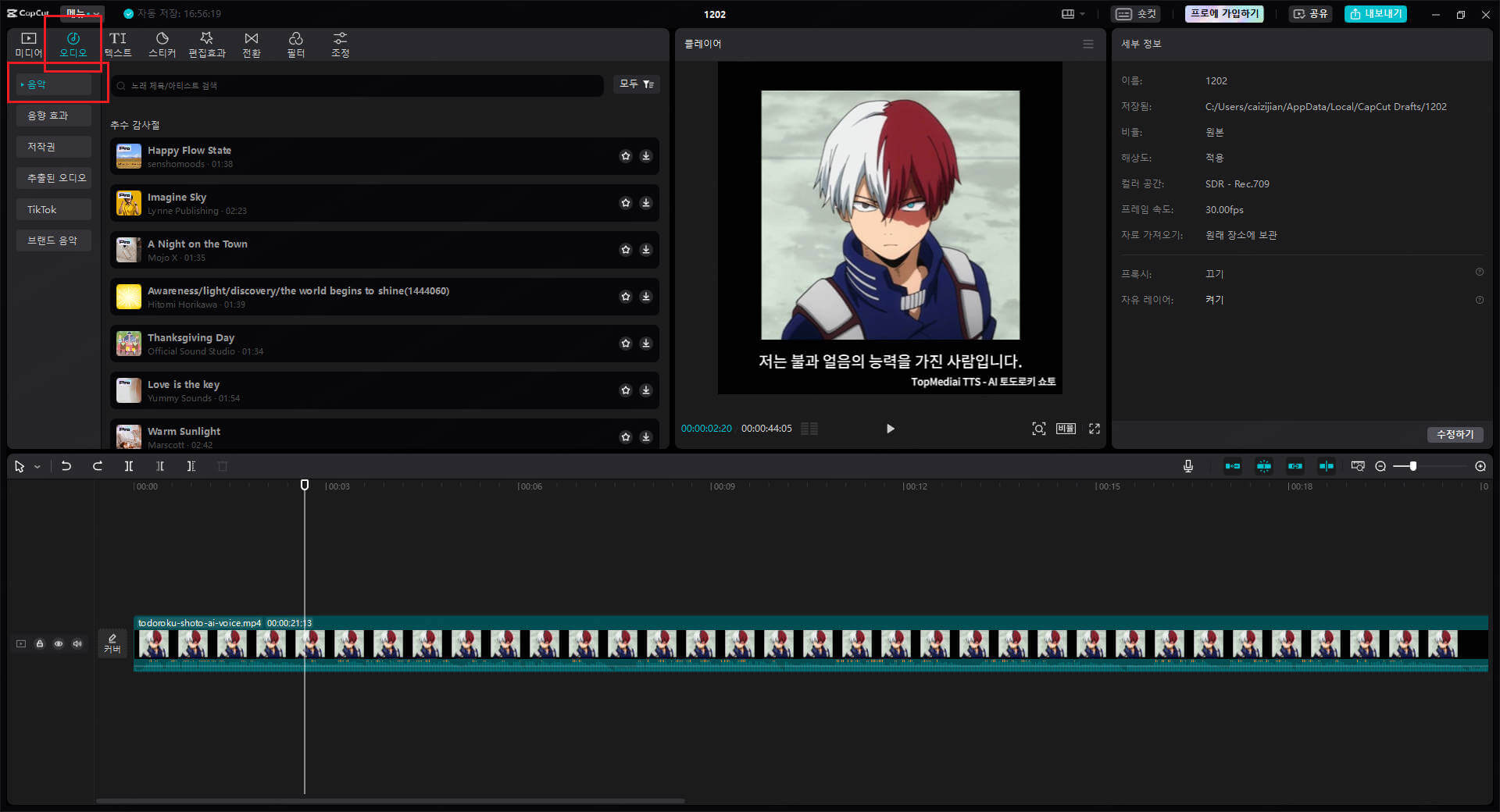The image size is (1500, 812).
Task: Redo the last action
Action: click(x=98, y=466)
